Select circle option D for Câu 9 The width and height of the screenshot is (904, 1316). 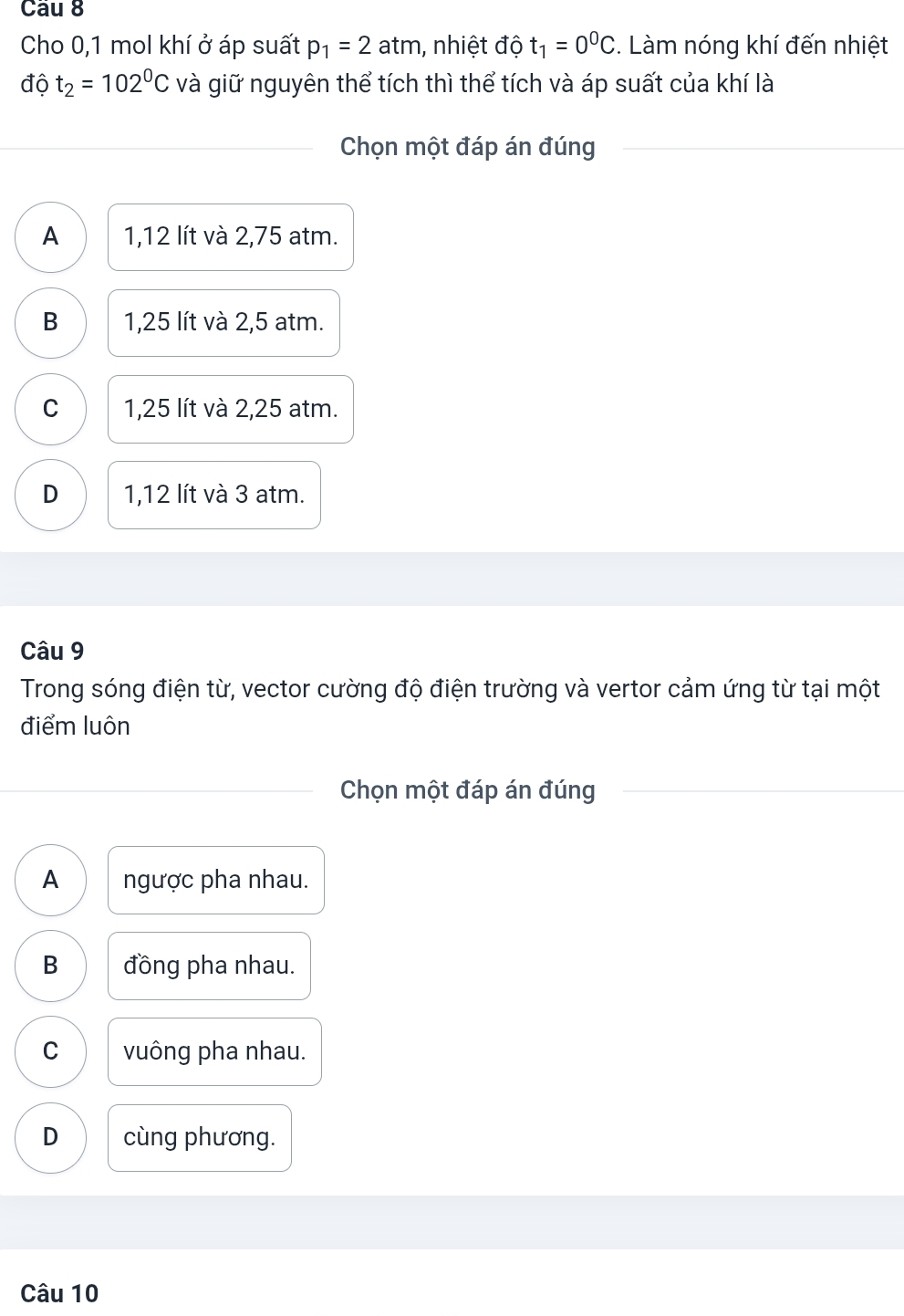(x=51, y=1137)
